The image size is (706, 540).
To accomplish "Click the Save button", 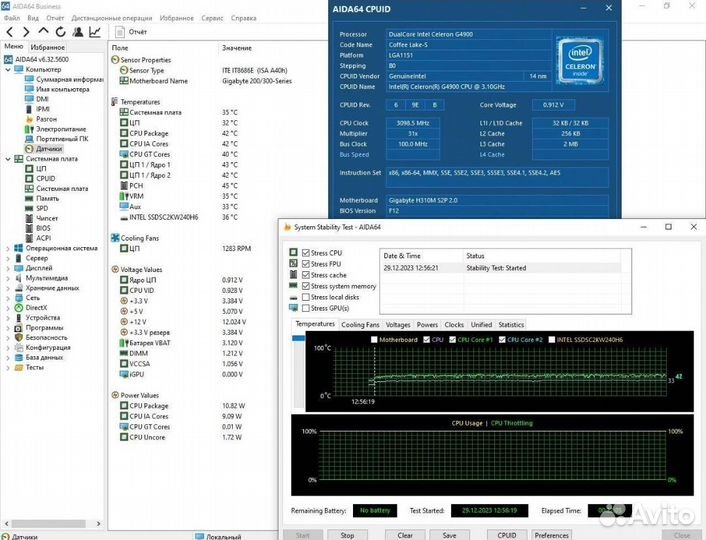I will pos(449,535).
